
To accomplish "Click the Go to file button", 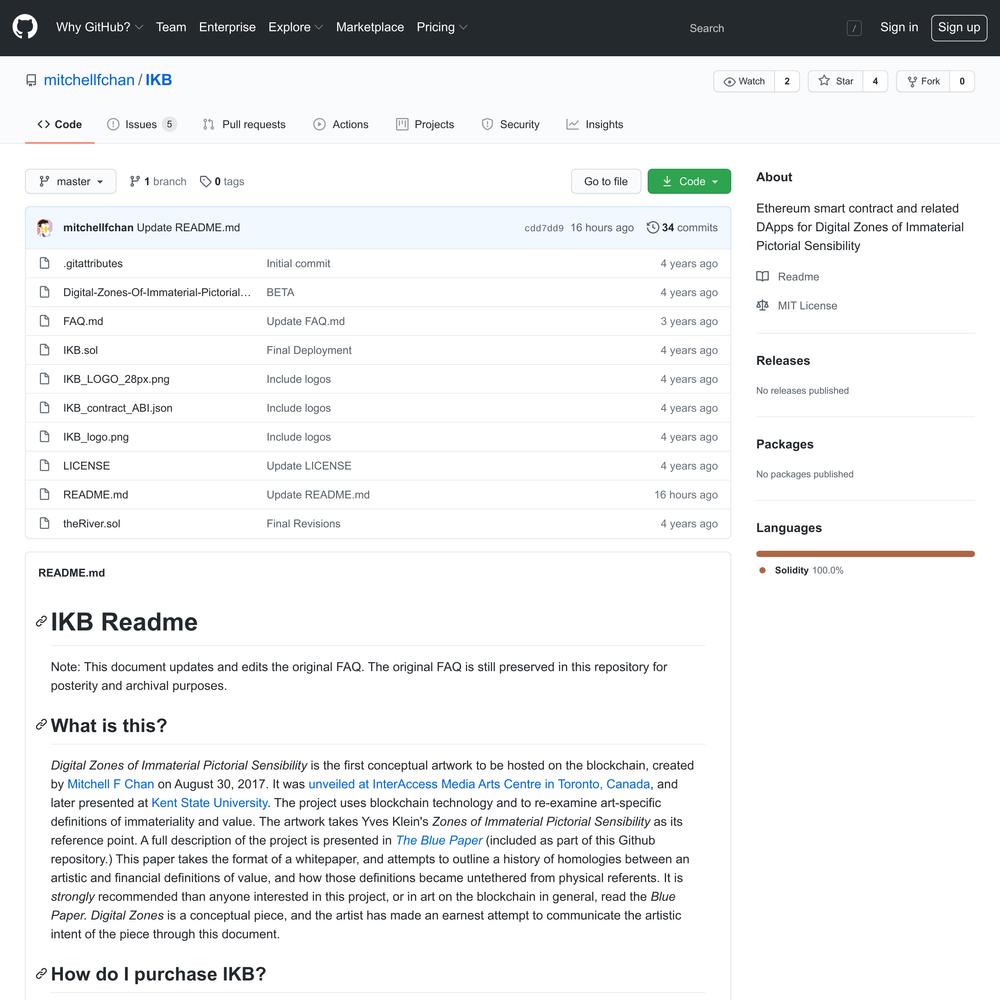I will point(606,182).
